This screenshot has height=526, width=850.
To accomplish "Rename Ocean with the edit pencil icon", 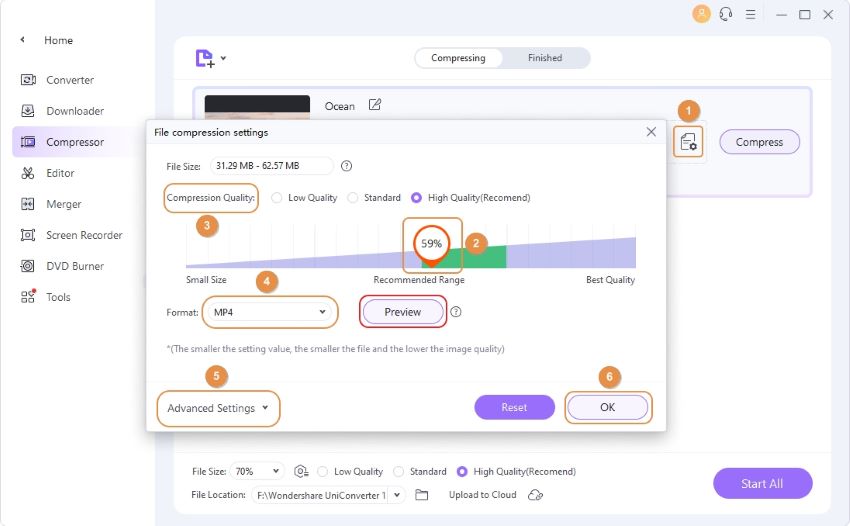I will point(375,105).
